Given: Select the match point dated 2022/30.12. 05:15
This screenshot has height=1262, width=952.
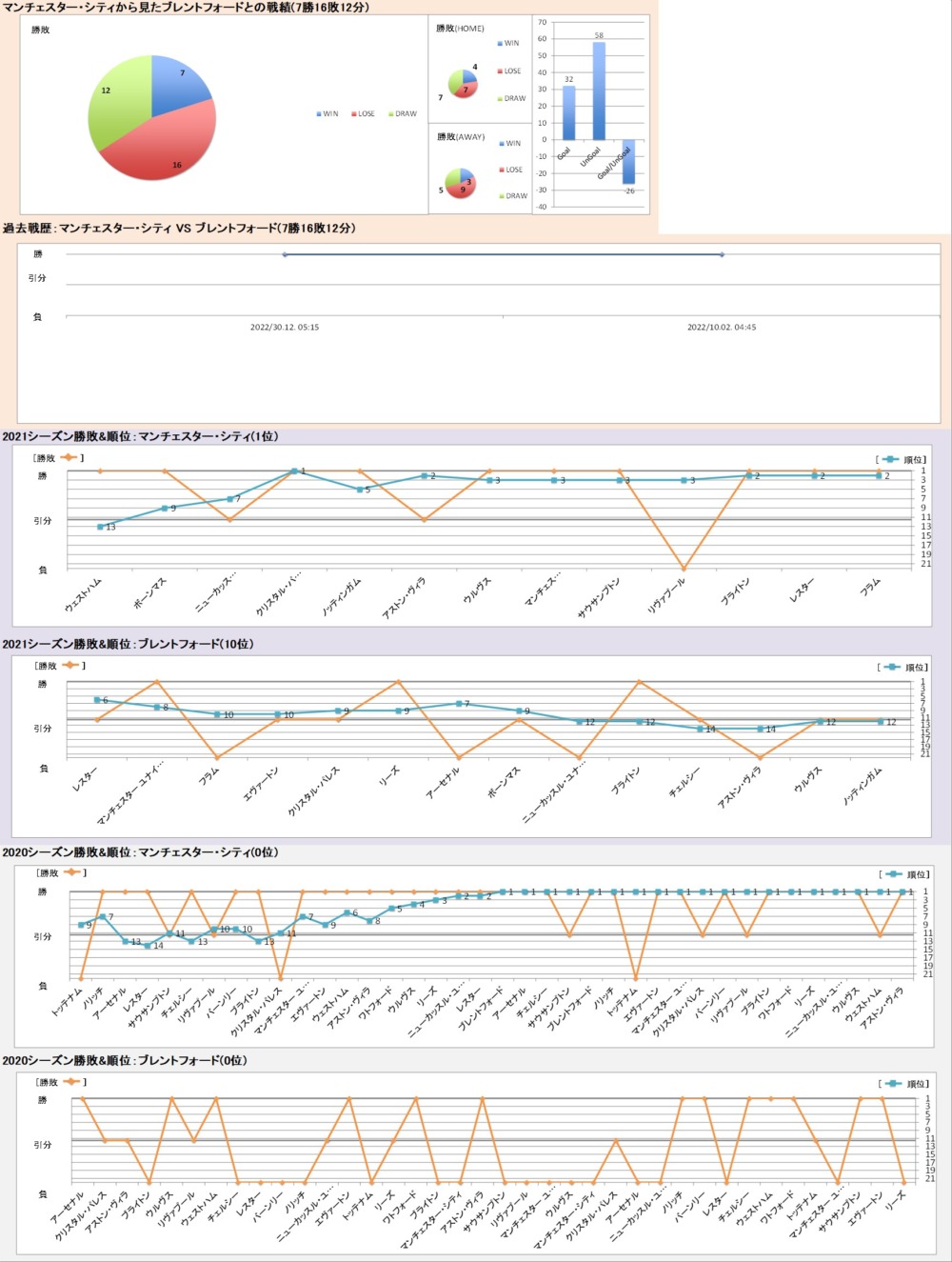Looking at the screenshot, I should tap(285, 254).
